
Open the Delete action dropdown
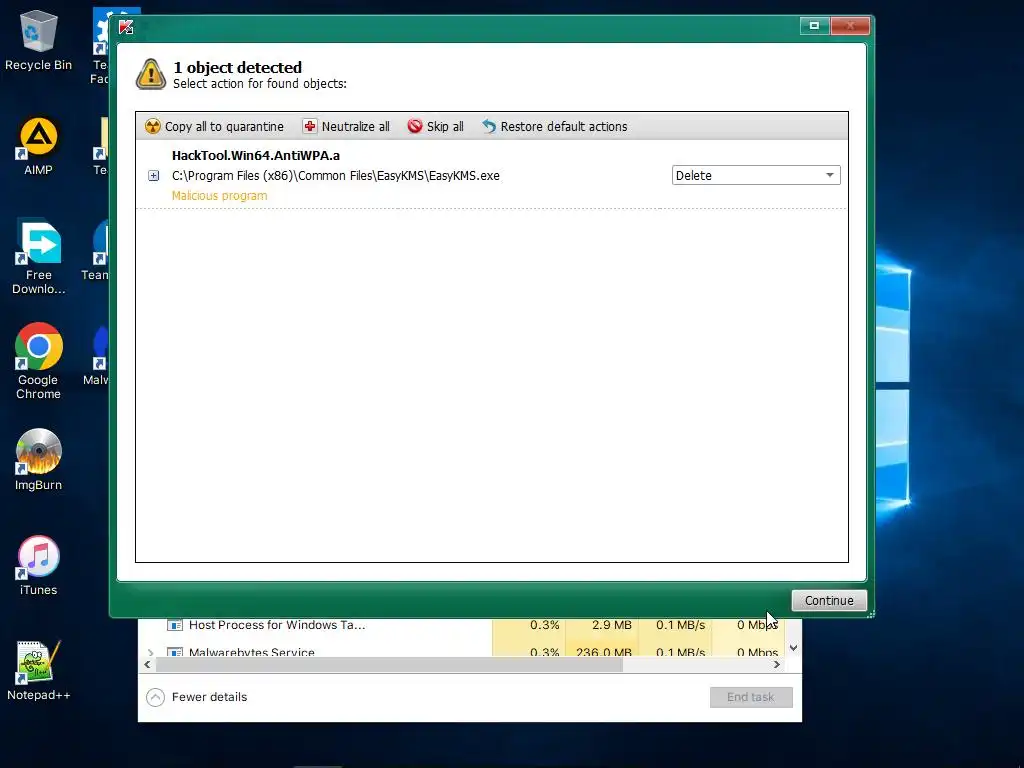756,175
